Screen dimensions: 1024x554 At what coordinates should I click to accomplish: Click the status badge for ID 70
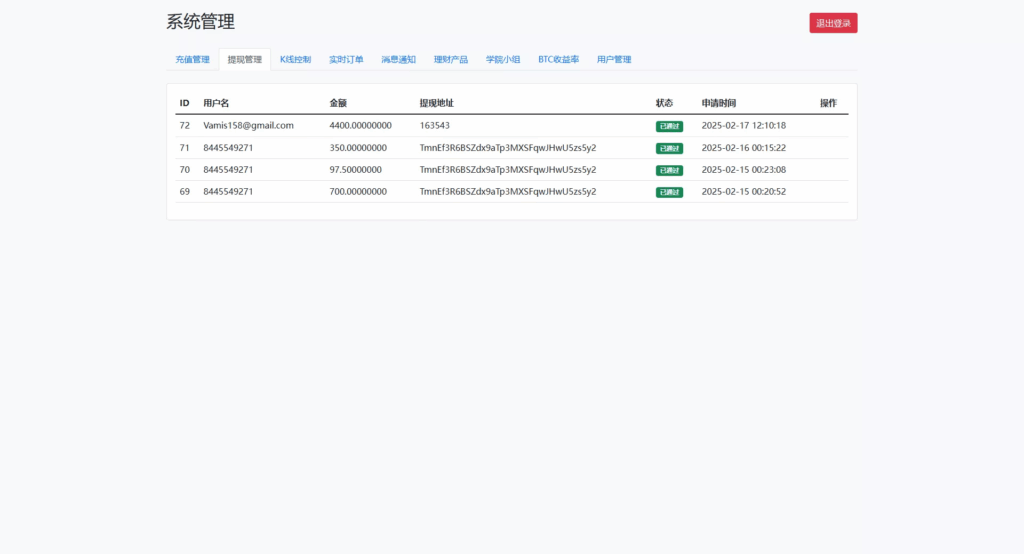[669, 170]
